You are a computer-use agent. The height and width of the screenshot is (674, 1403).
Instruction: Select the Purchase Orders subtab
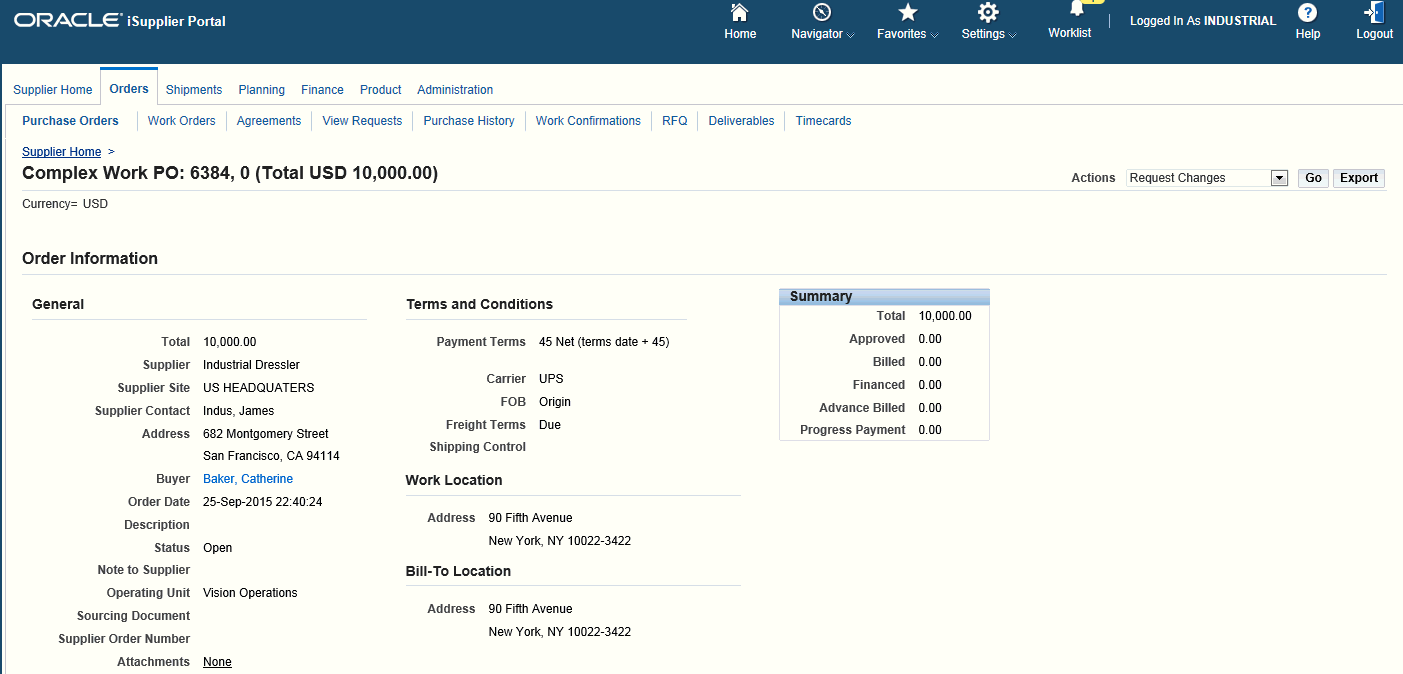click(70, 121)
